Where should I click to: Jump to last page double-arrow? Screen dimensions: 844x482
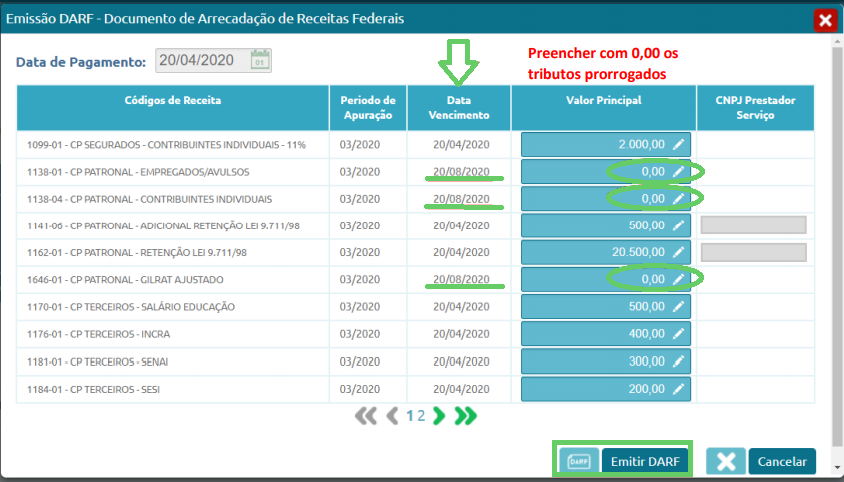pyautogui.click(x=466, y=416)
